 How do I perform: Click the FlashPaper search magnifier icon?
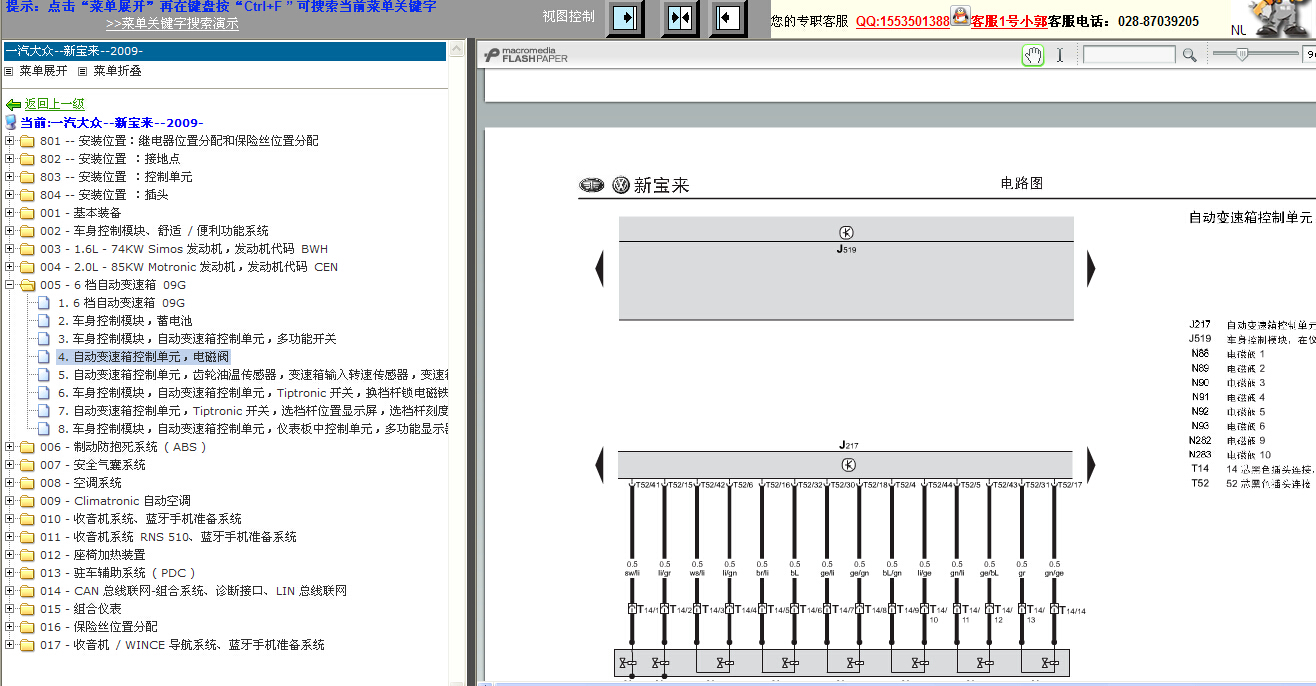[1189, 55]
